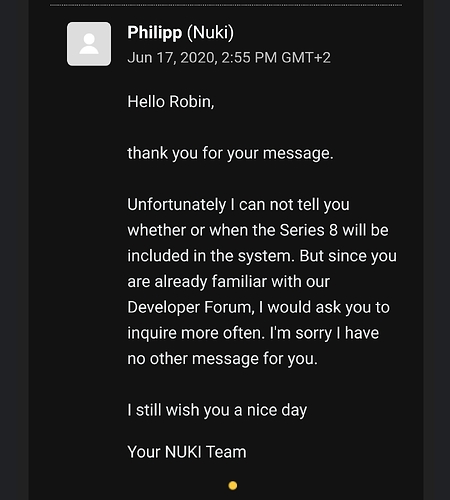Select the GMT+2 timezone text
The width and height of the screenshot is (450, 500).
[x=306, y=57]
